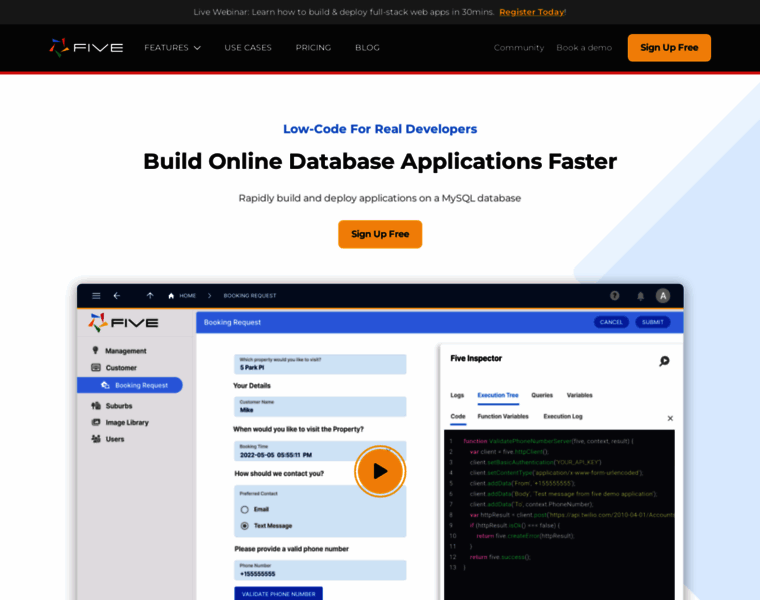Click Sign Up Free in the header
Screen dimensions: 760x600
coord(669,47)
